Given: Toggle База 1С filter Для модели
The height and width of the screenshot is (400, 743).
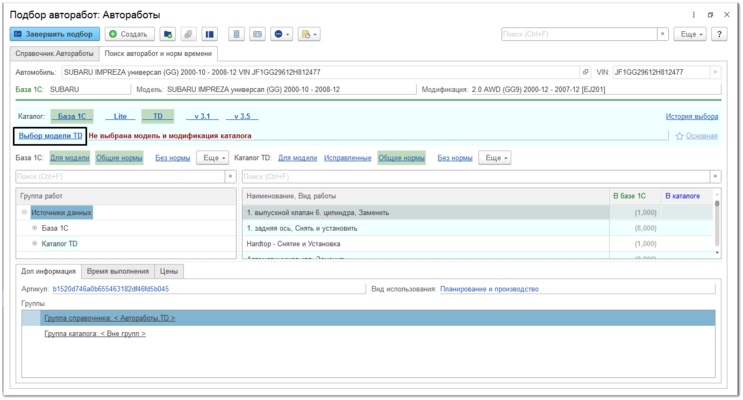Looking at the screenshot, I should point(70,158).
